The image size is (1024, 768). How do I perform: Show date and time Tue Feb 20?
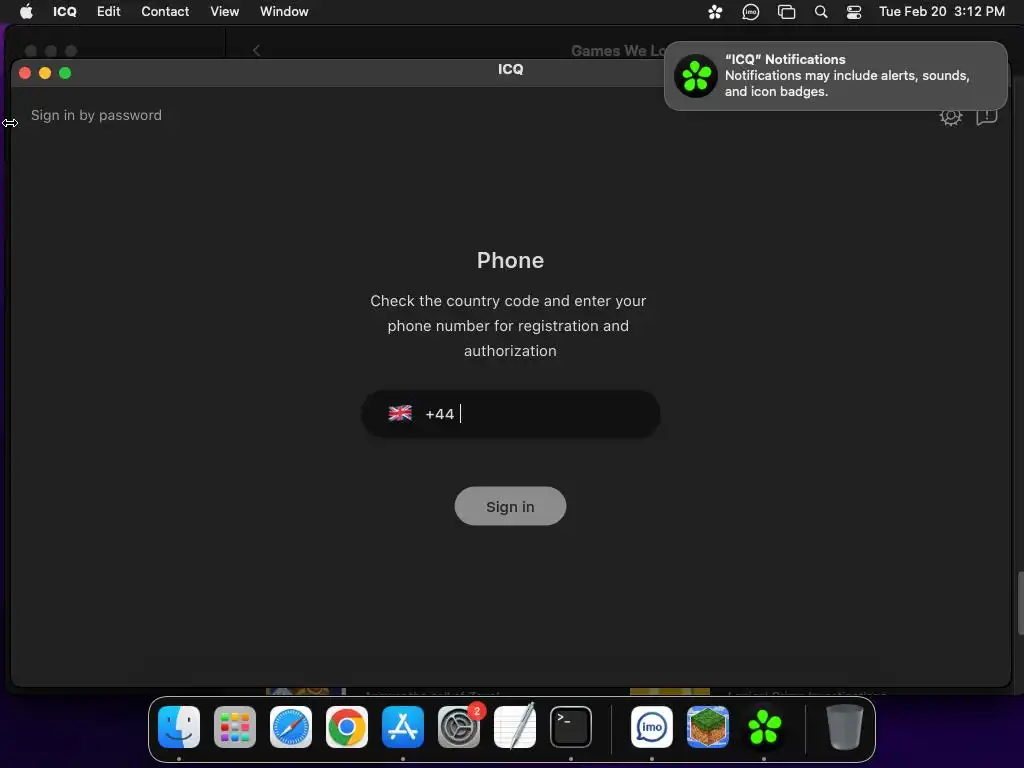(942, 11)
